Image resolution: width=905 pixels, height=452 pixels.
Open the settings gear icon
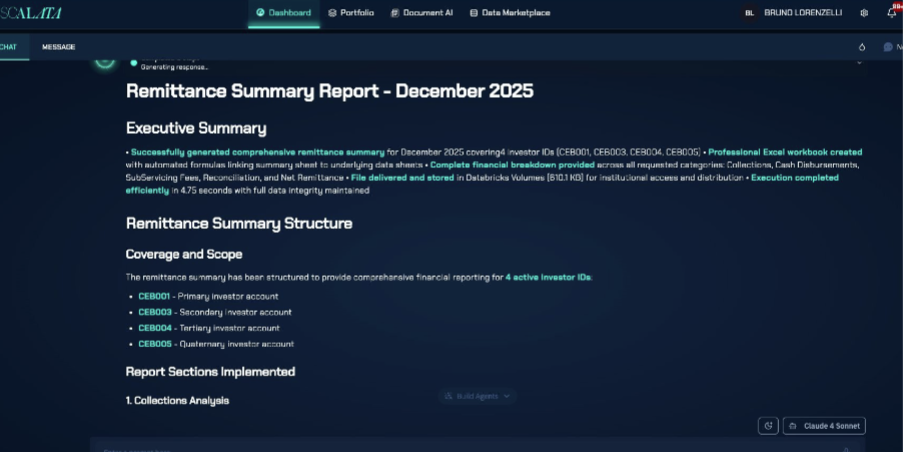coord(864,13)
